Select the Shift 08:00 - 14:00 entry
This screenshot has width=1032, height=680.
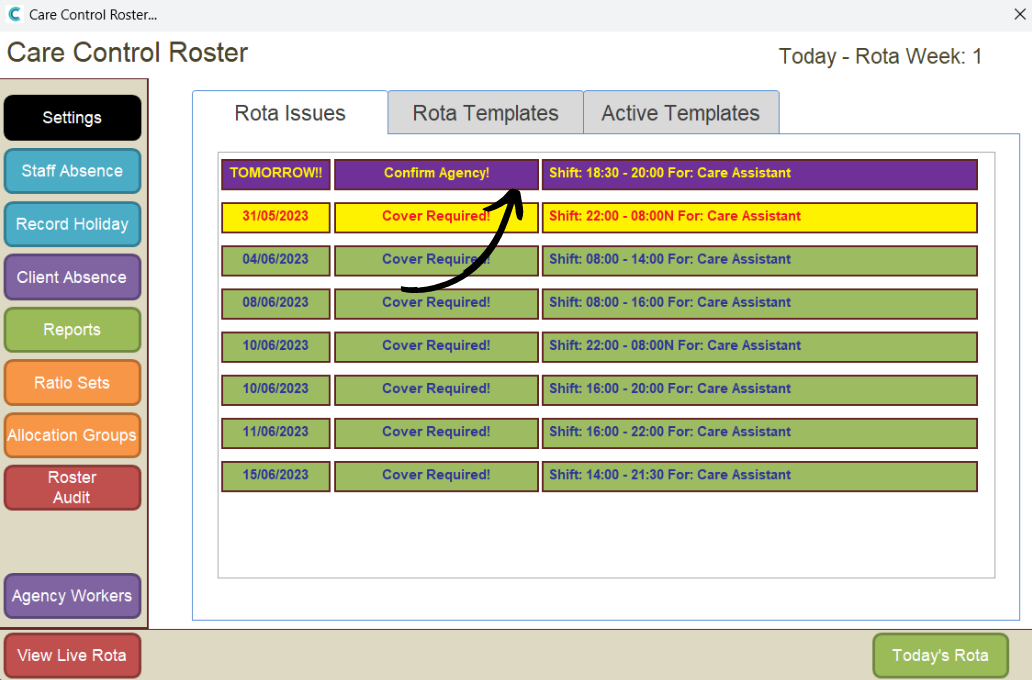point(760,261)
